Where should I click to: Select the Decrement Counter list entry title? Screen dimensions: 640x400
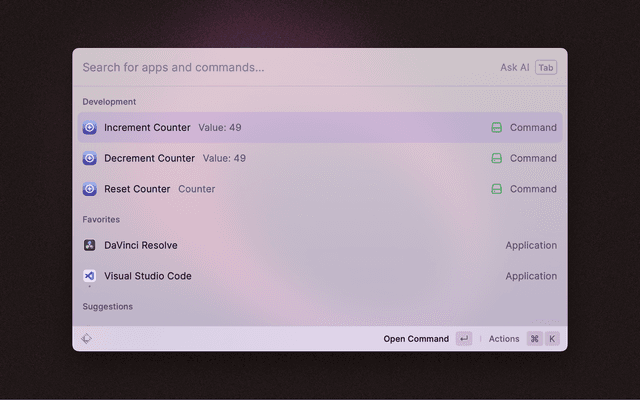coord(149,158)
